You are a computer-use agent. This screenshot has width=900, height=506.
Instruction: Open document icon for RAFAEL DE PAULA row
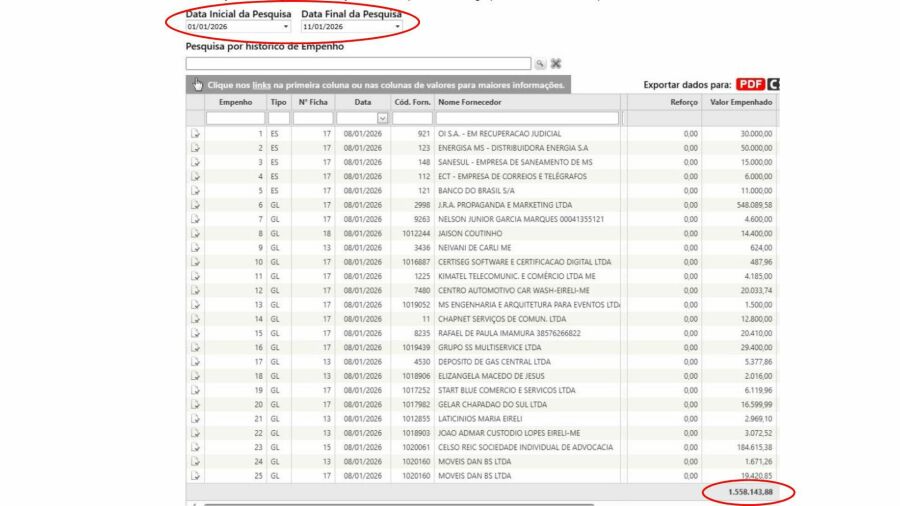195,333
